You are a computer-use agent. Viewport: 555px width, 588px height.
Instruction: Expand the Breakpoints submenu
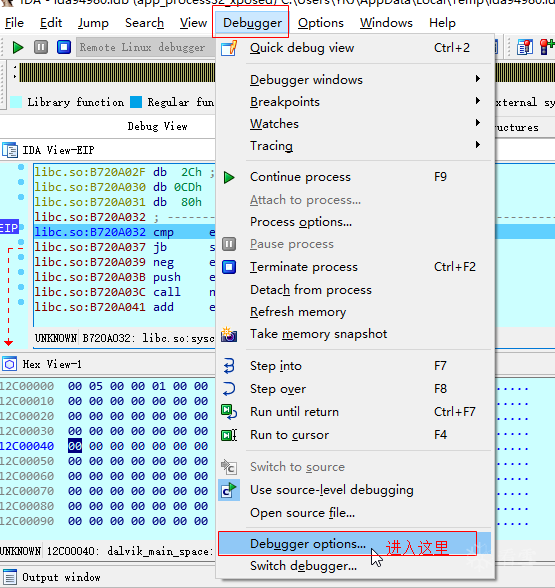[x=355, y=102]
